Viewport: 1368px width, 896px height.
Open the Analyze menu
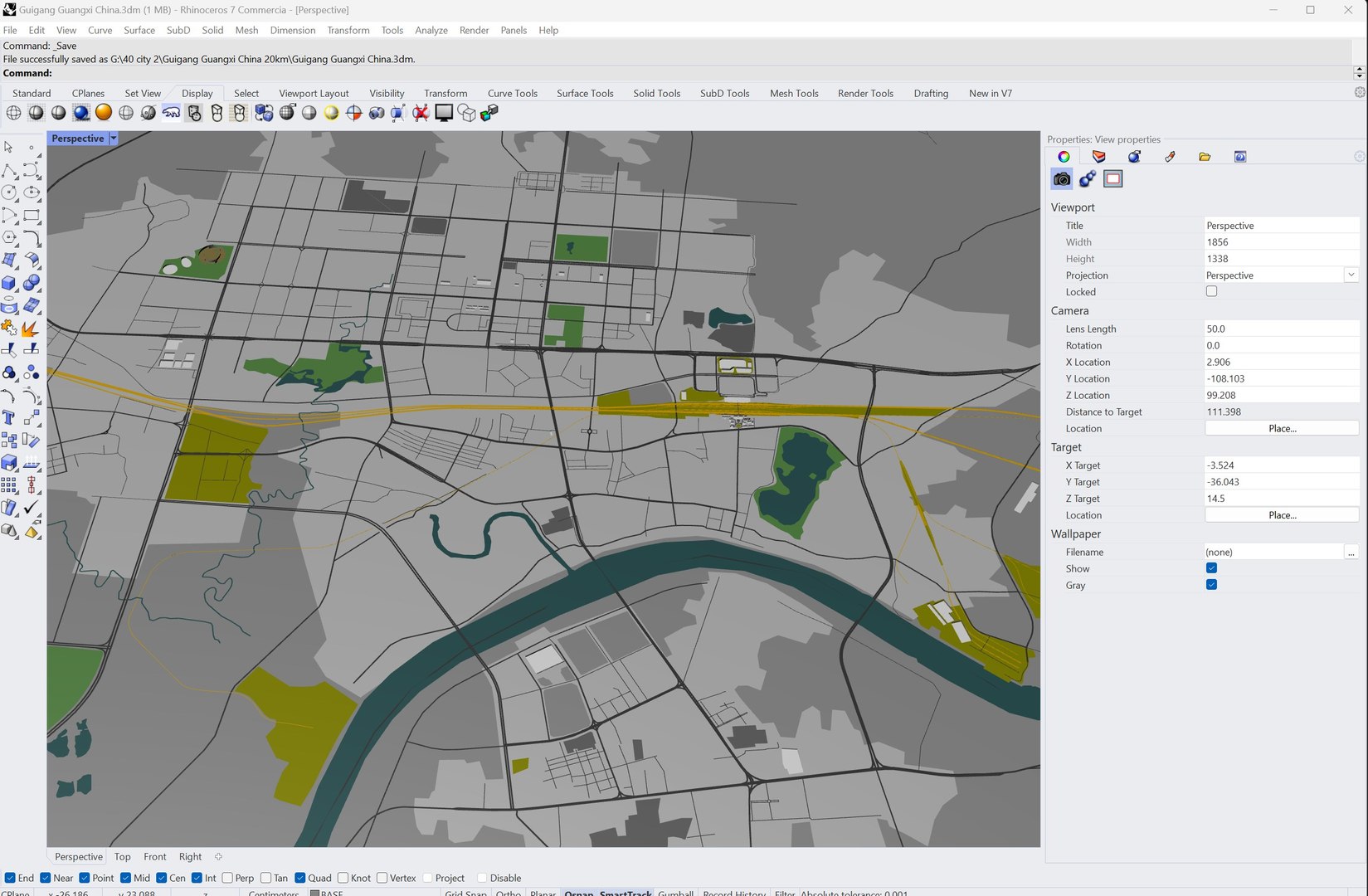pyautogui.click(x=431, y=30)
